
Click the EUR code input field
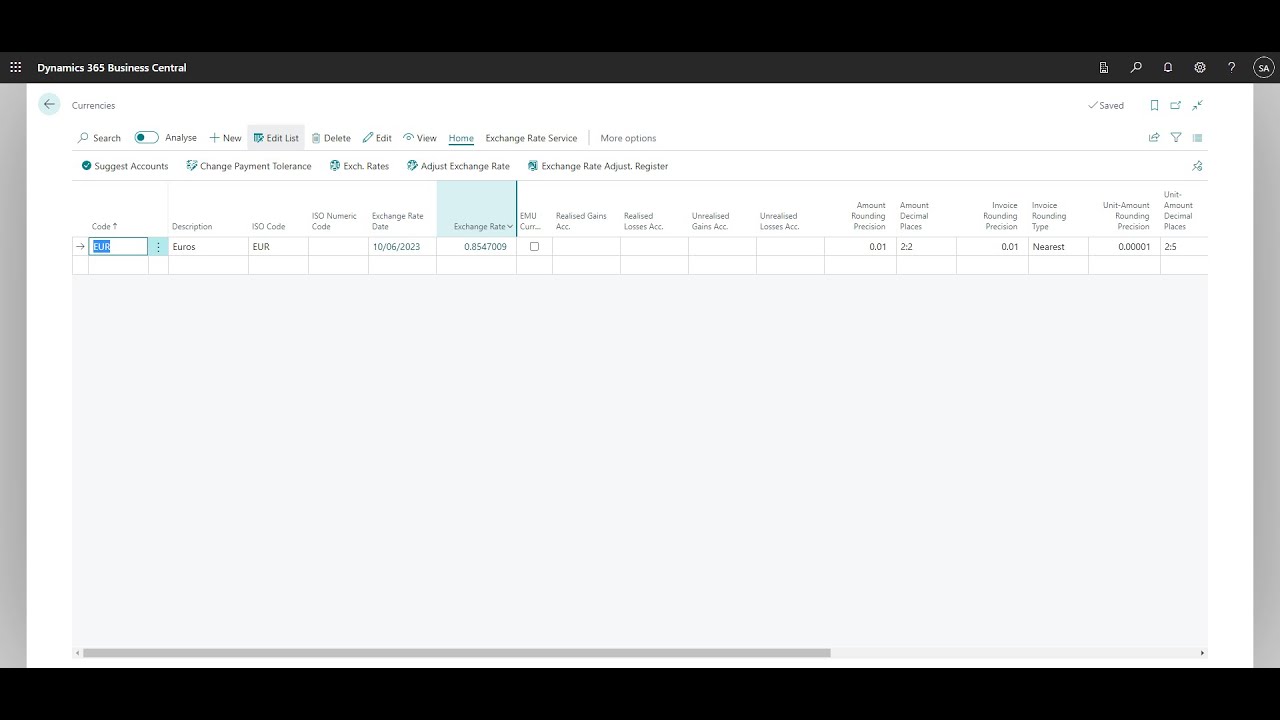click(118, 246)
